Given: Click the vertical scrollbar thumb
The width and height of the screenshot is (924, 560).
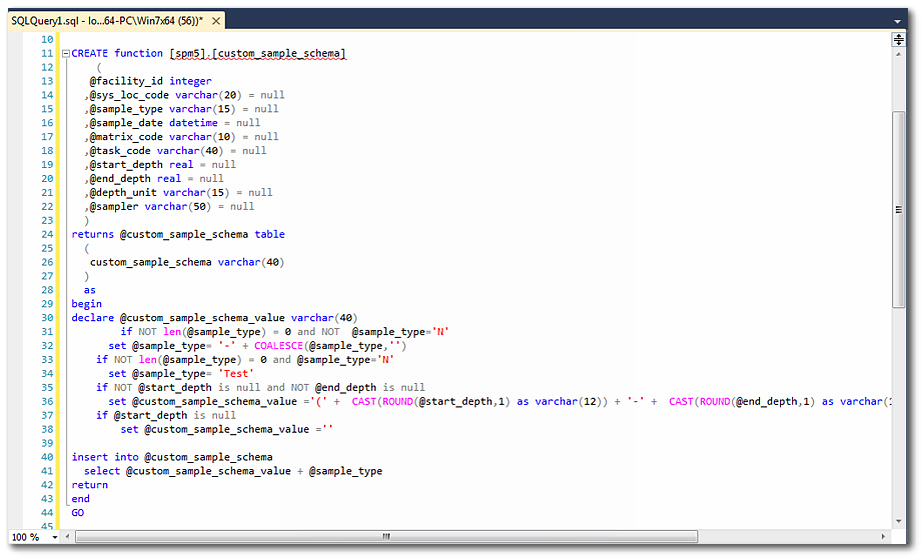Looking at the screenshot, I should click(x=898, y=210).
